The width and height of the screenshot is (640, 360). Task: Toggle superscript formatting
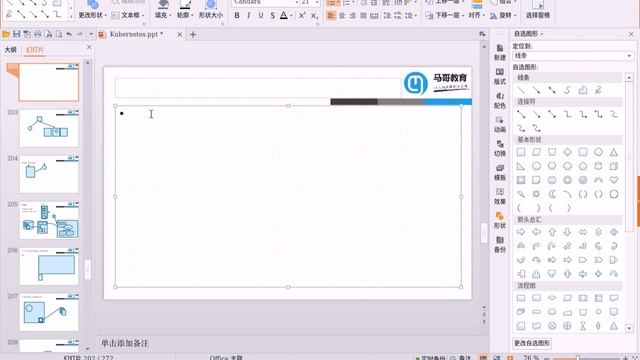coord(302,16)
